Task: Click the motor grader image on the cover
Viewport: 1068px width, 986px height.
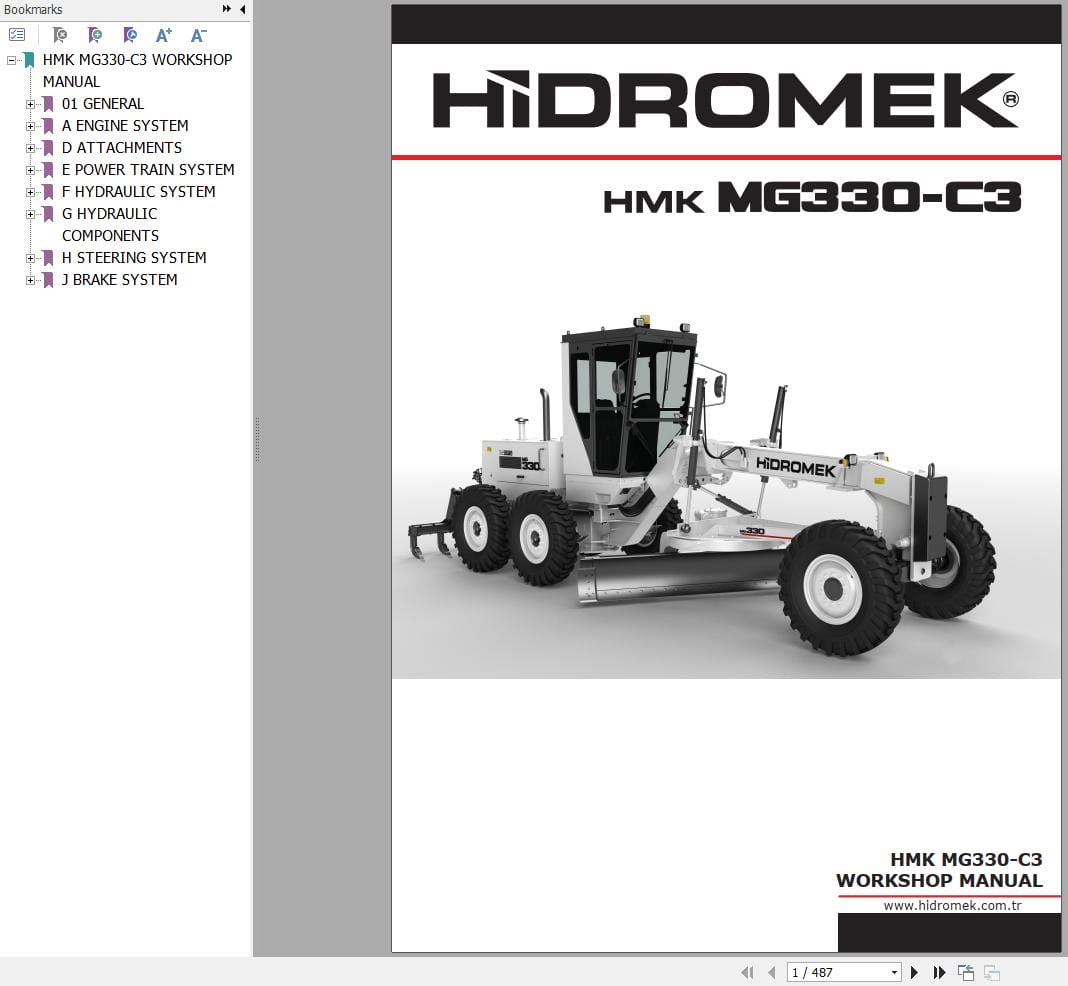Action: point(702,485)
